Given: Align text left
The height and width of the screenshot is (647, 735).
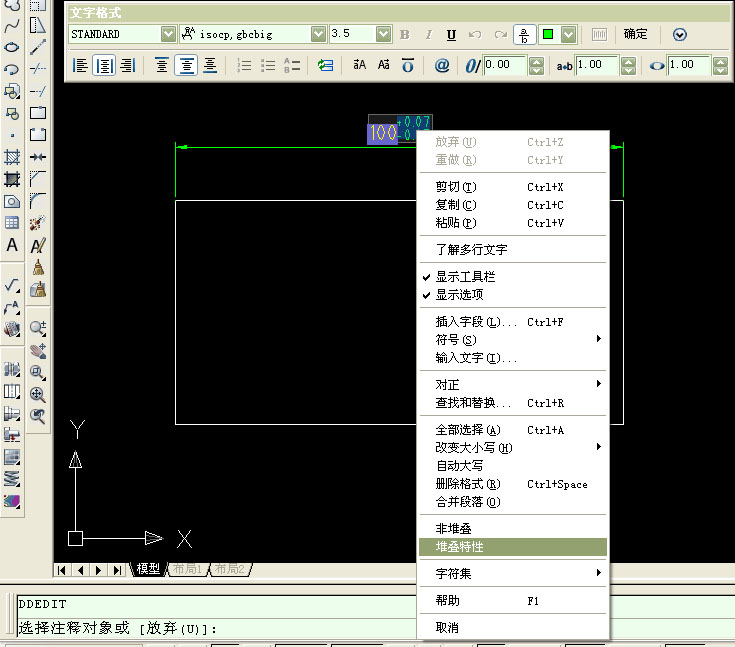Looking at the screenshot, I should coord(80,65).
